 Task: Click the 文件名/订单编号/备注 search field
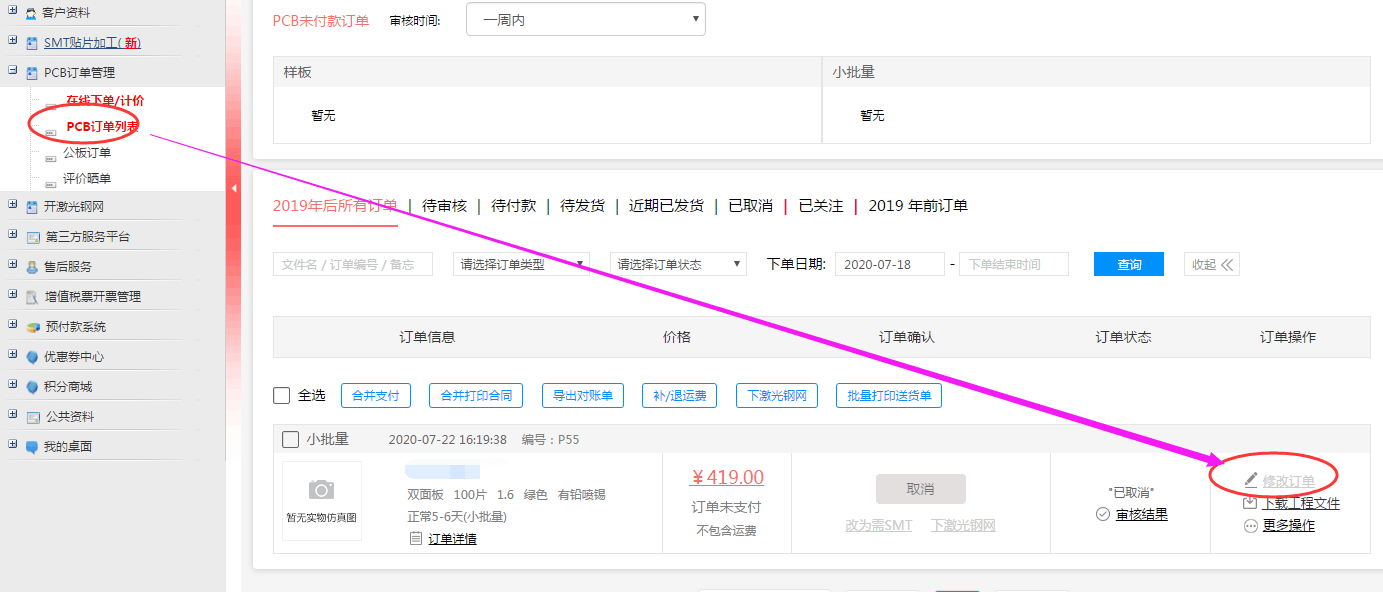click(x=352, y=264)
